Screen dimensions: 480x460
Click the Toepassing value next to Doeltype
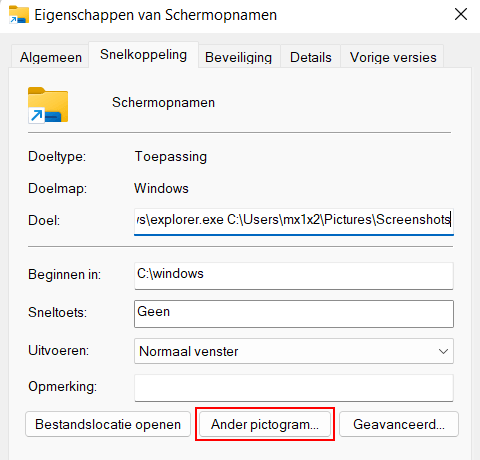tap(171, 157)
